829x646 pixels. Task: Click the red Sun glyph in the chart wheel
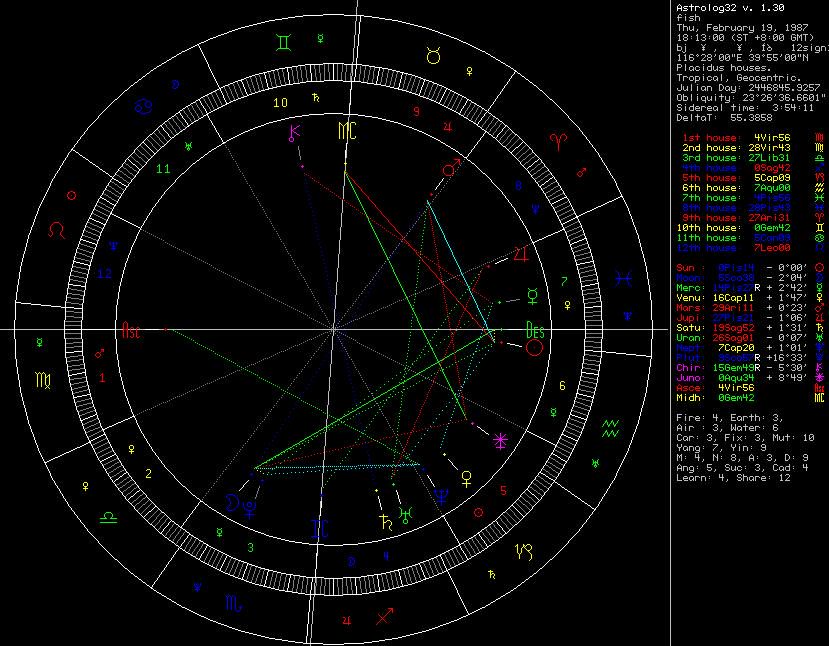pos(535,347)
